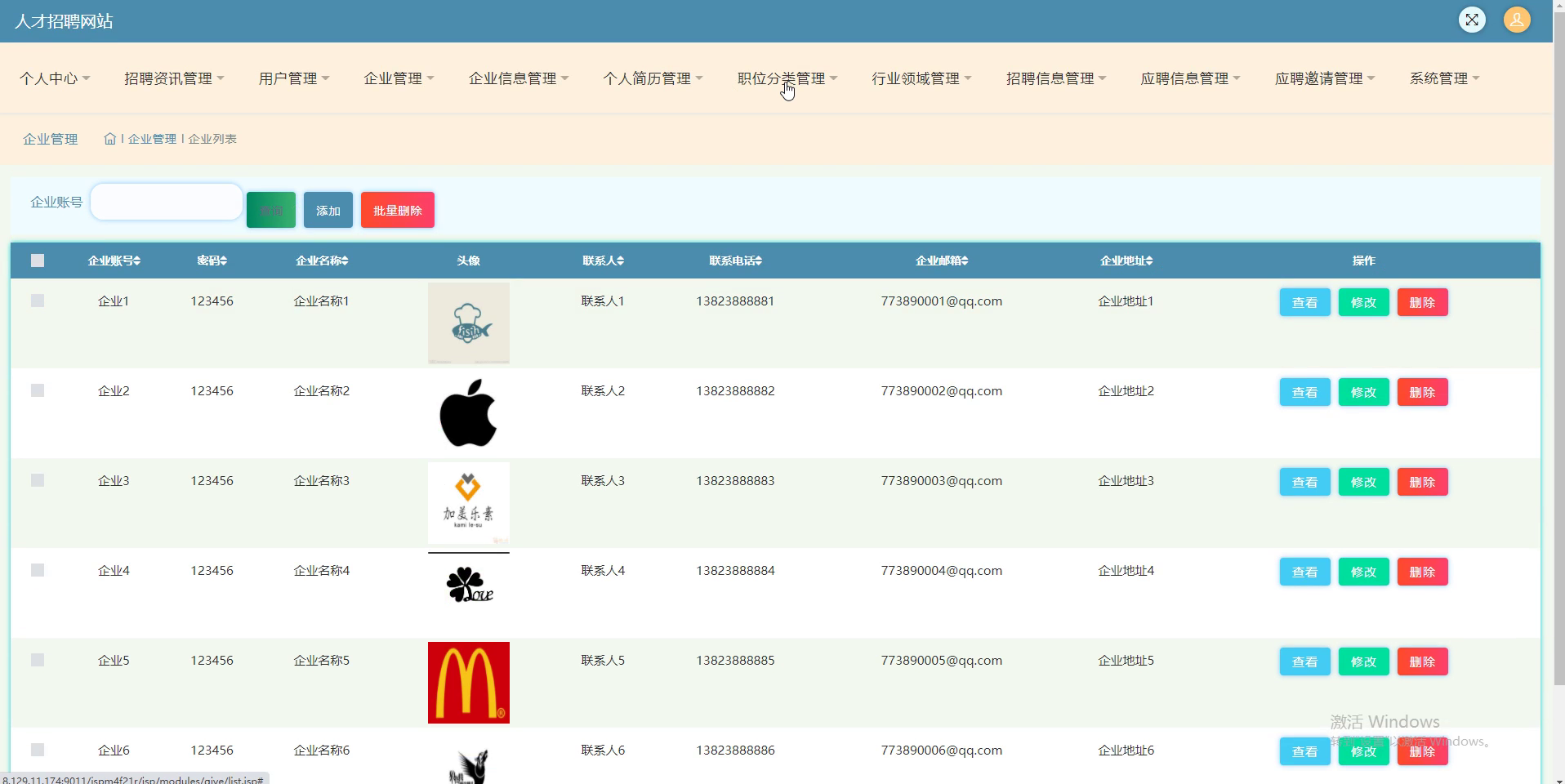1565x784 pixels.
Task: Click 修改 for 企业2
Action: 1363,392
